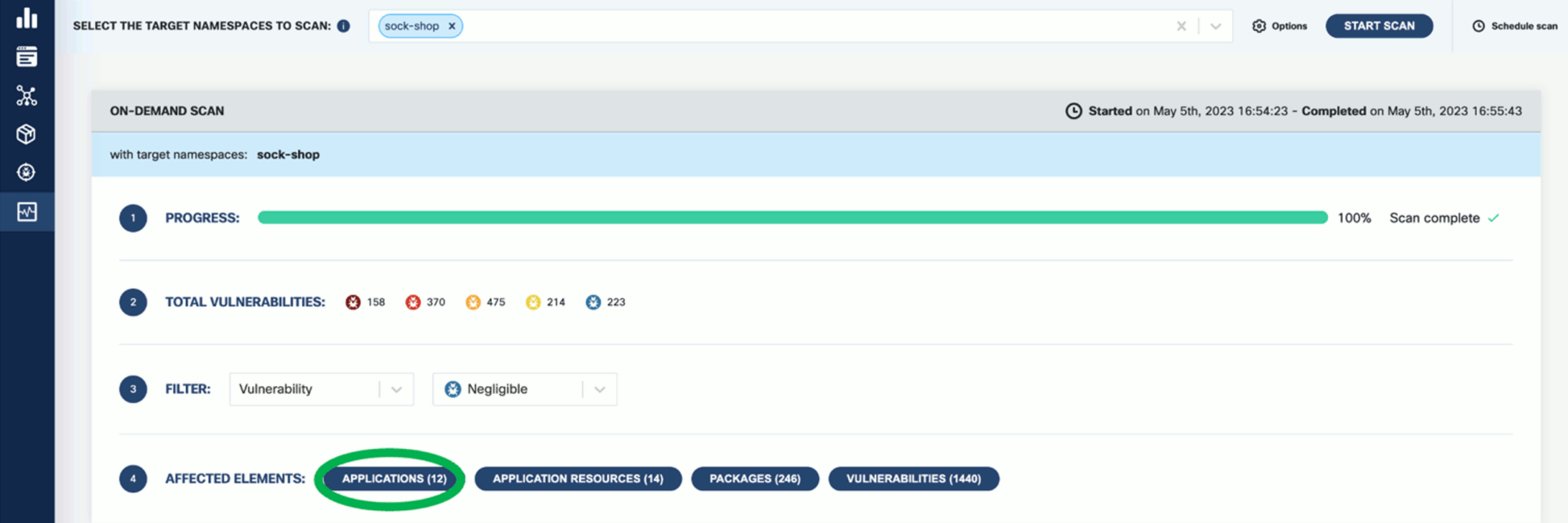
Task: Click the info icon beside namespaces label
Action: [344, 26]
